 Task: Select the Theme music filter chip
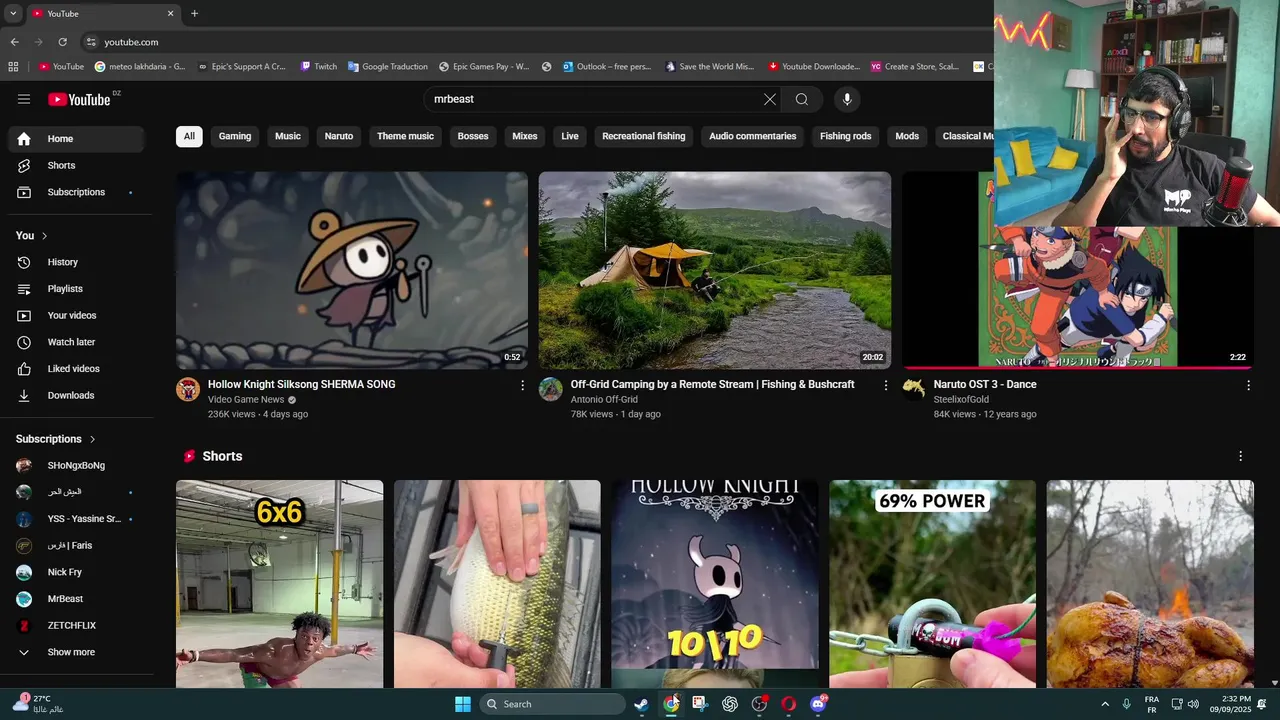coord(405,136)
